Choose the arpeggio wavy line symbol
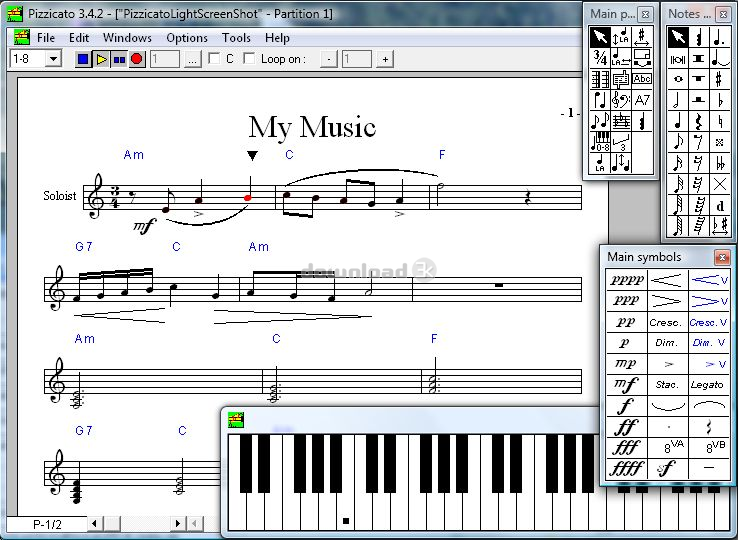The image size is (738, 540). click(x=709, y=427)
